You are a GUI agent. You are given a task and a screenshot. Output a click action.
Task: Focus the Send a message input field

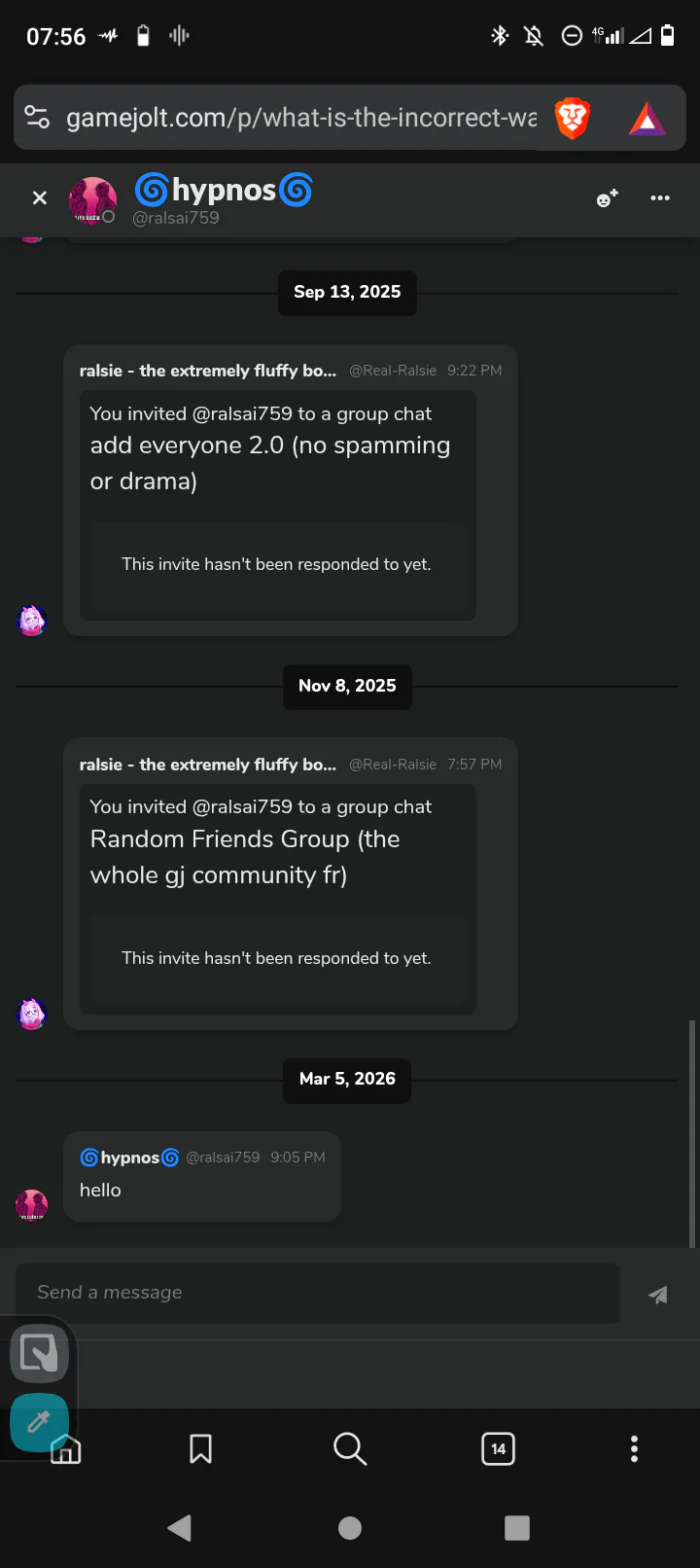click(x=317, y=1293)
